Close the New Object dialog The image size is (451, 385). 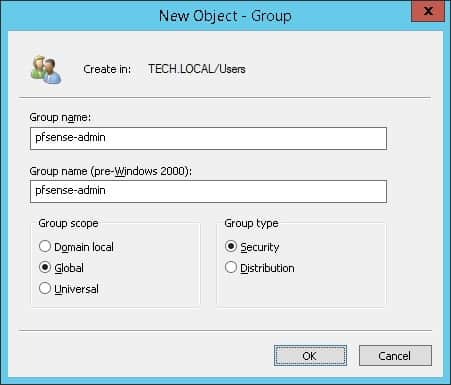point(428,11)
